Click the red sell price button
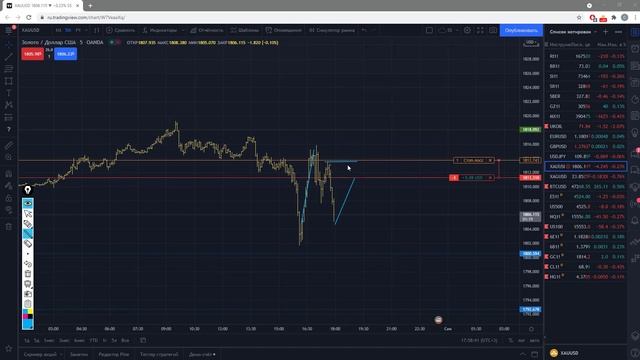This screenshot has width=640, height=360. tap(32, 54)
